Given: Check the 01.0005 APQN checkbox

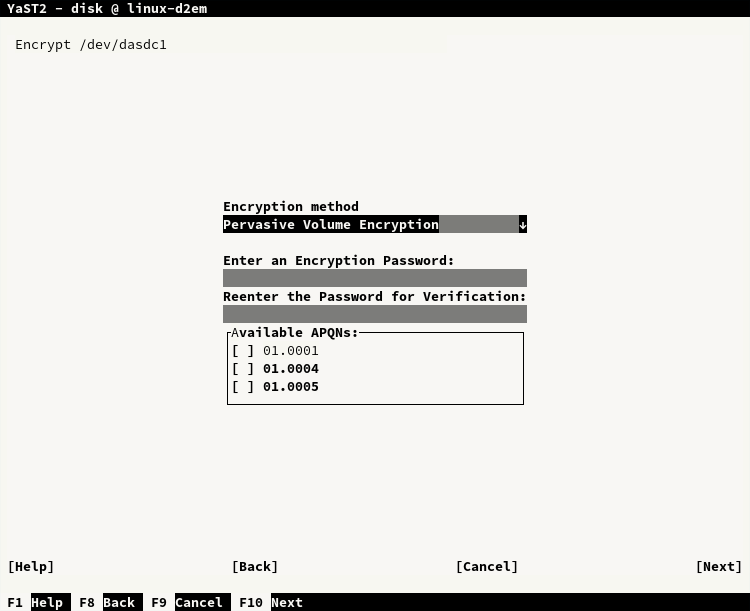Looking at the screenshot, I should pyautogui.click(x=243, y=387).
